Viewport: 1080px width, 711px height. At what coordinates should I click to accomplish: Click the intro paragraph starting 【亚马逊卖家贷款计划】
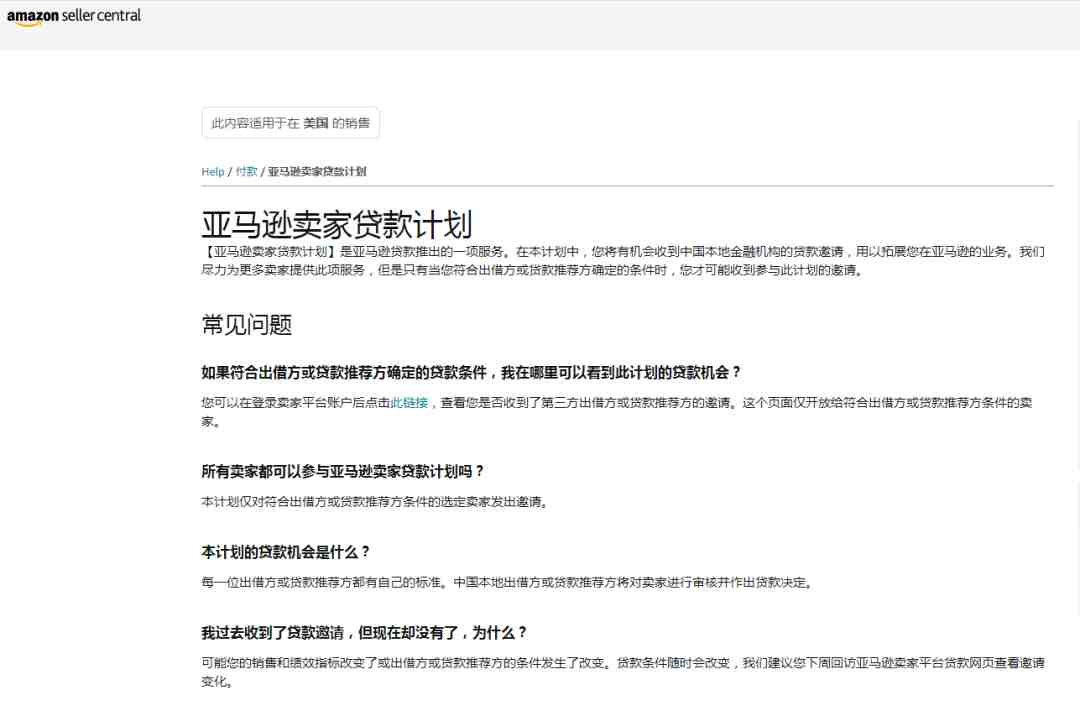(623, 261)
